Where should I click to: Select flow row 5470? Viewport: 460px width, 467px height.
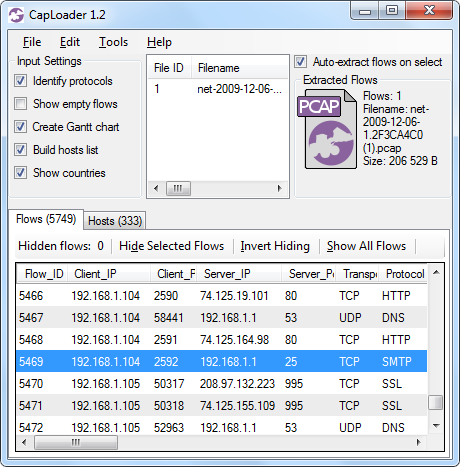tap(222, 384)
